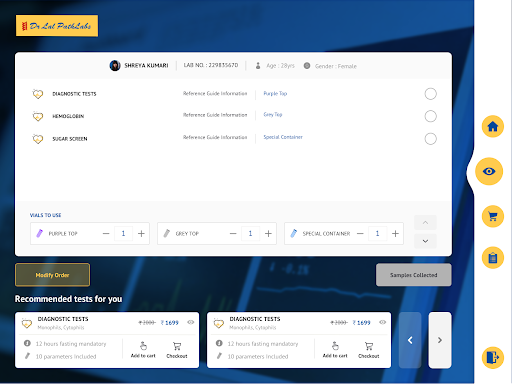Click Dr Lal PathLabs logo
Viewport: 512px width, 384px height.
click(57, 26)
